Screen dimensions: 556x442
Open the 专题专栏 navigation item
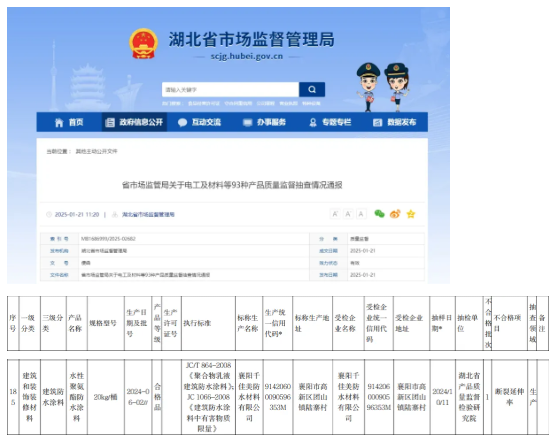pos(330,122)
